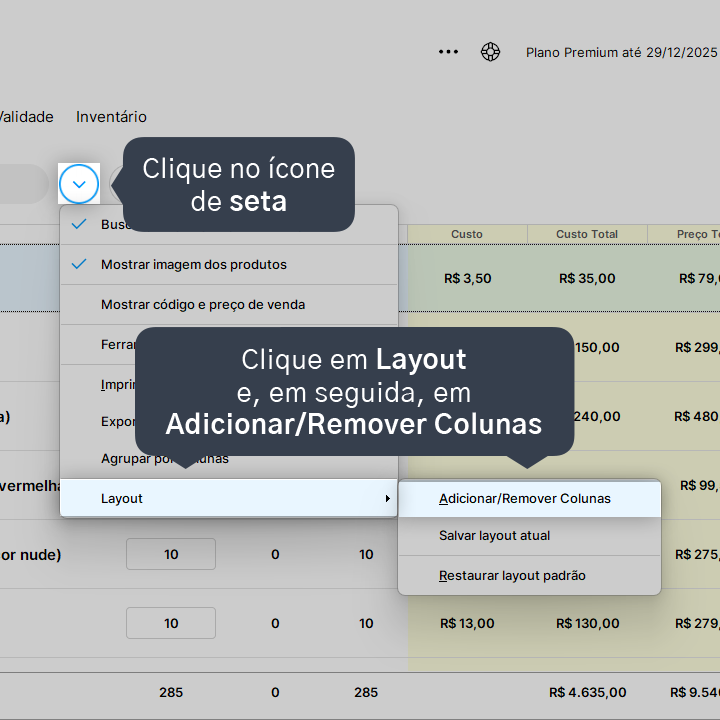Click the R$ 4.635,00 total footer value
Image resolution: width=720 pixels, height=720 pixels.
pos(587,692)
